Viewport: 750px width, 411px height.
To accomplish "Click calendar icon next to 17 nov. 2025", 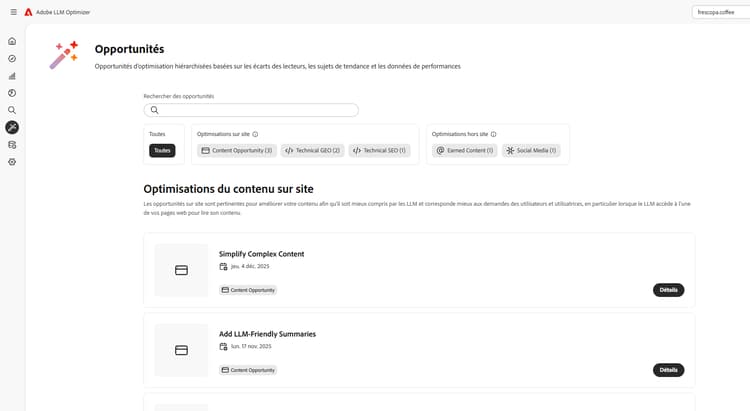I will coord(223,346).
